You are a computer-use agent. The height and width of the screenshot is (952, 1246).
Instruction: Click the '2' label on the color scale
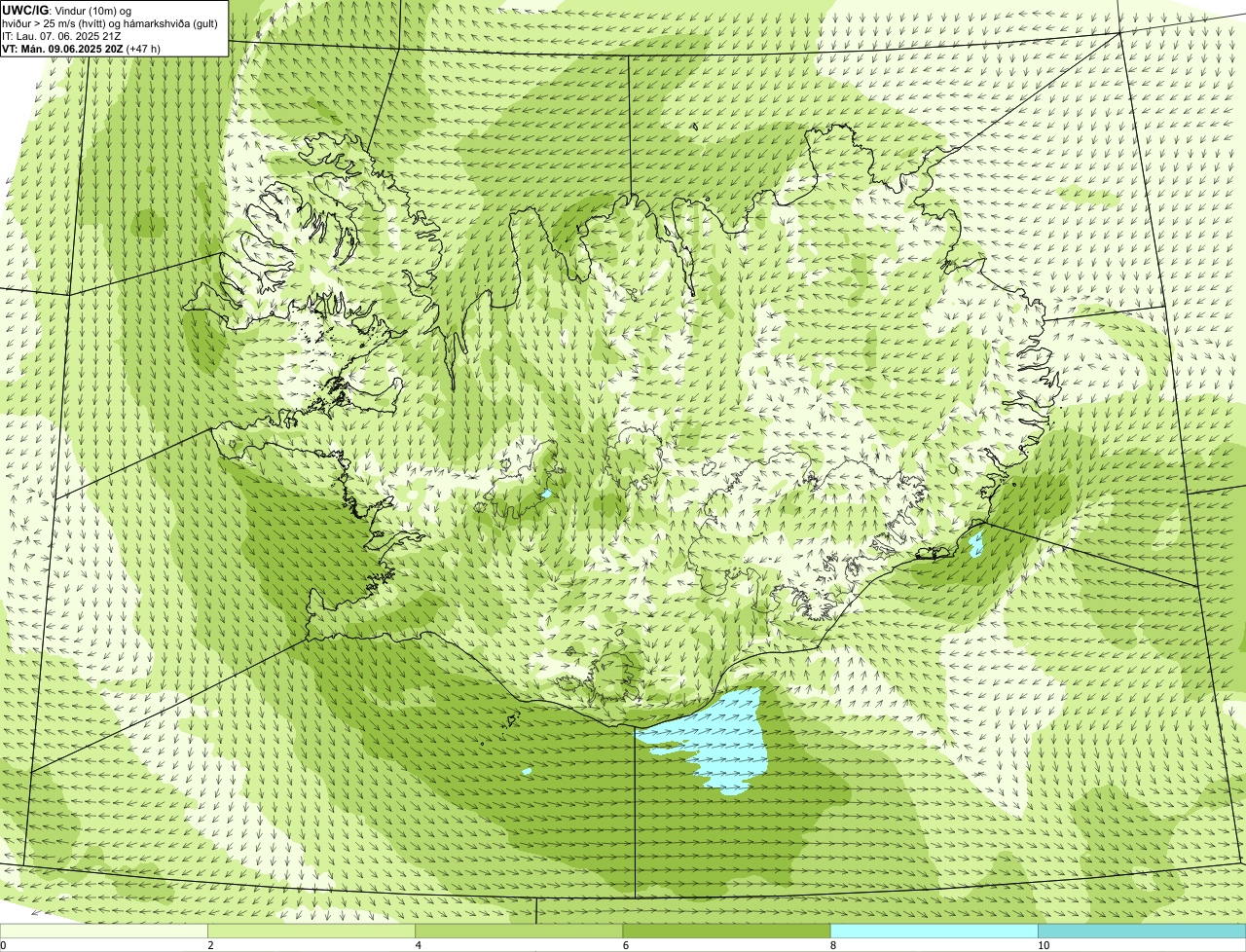point(210,945)
